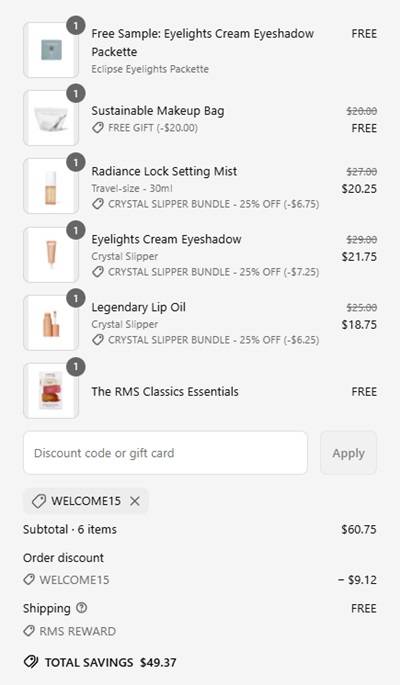This screenshot has height=685, width=400.
Task: Click the RMS Classics Essentials thumbnail
Action: pyautogui.click(x=51, y=391)
